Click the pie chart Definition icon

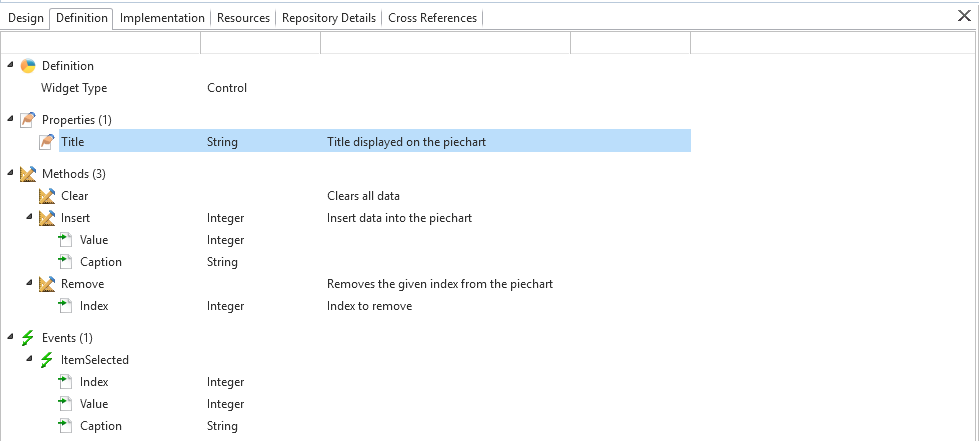pos(28,66)
